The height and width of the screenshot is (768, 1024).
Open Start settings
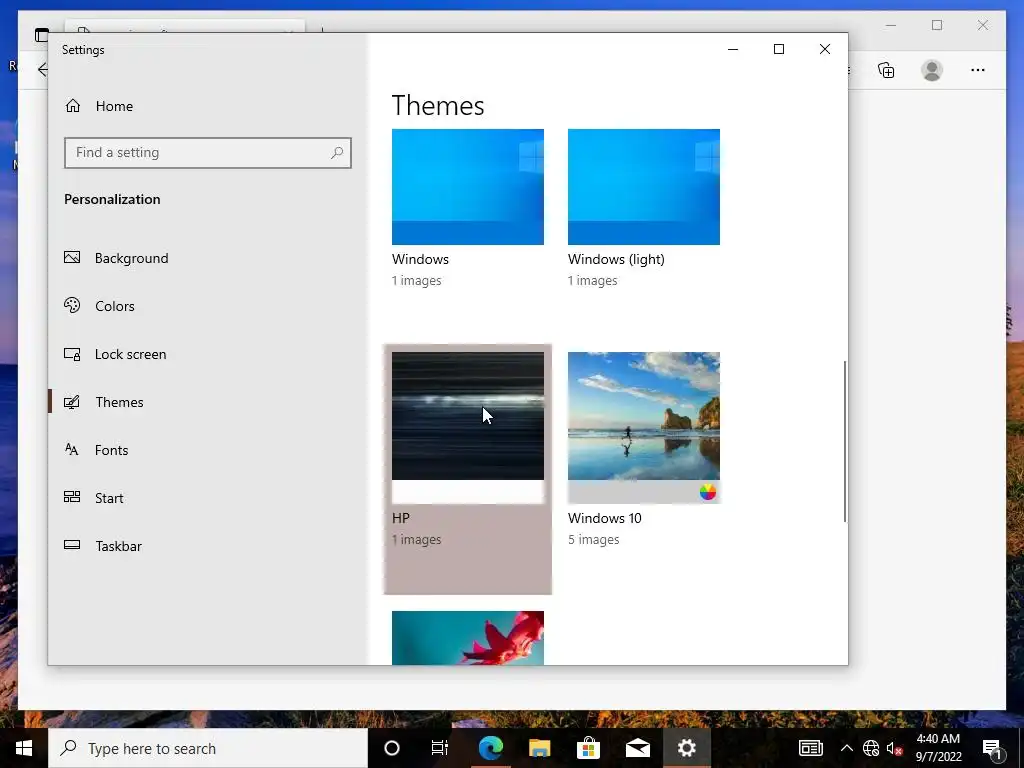[93, 498]
